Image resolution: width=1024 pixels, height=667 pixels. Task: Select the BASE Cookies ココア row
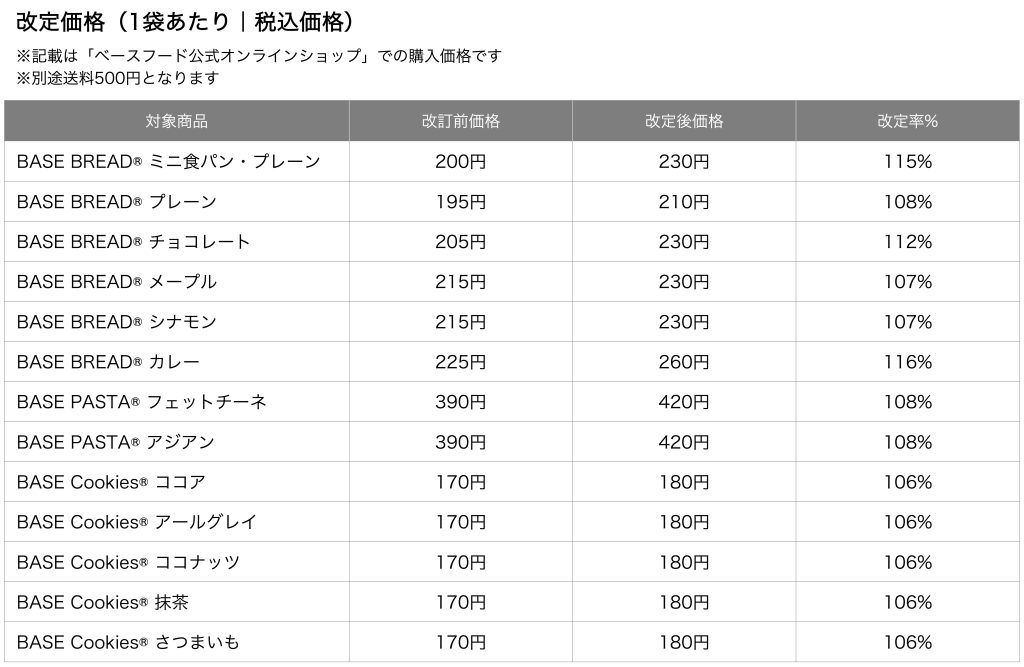[512, 482]
